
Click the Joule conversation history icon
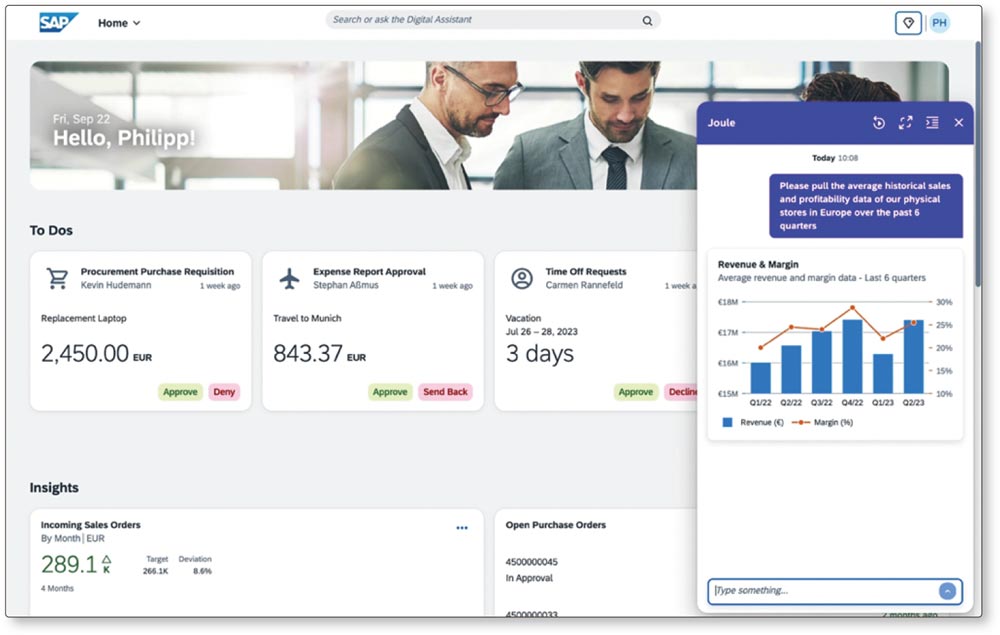pyautogui.click(x=879, y=122)
